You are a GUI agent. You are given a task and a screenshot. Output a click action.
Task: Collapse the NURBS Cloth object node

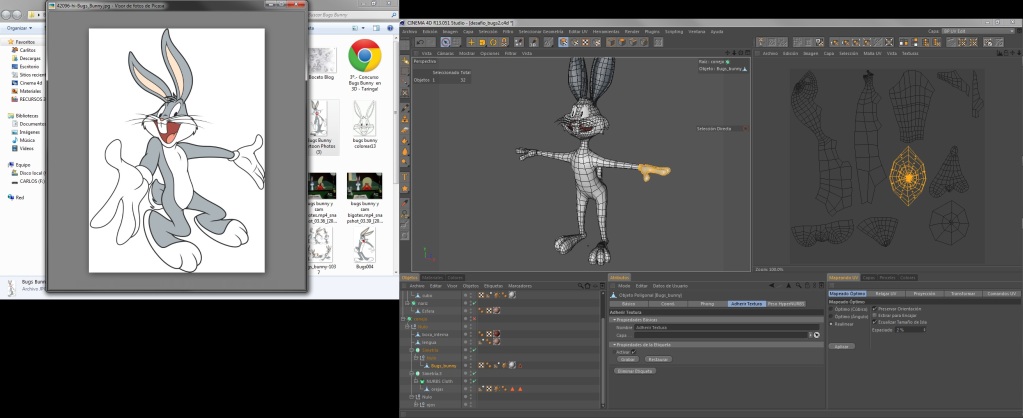tap(416, 381)
